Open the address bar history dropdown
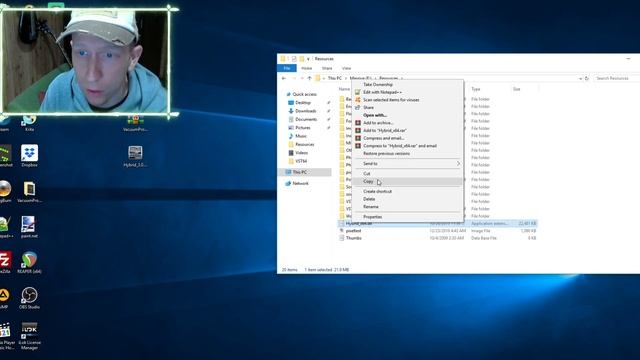The width and height of the screenshot is (640, 360). pyautogui.click(x=580, y=78)
